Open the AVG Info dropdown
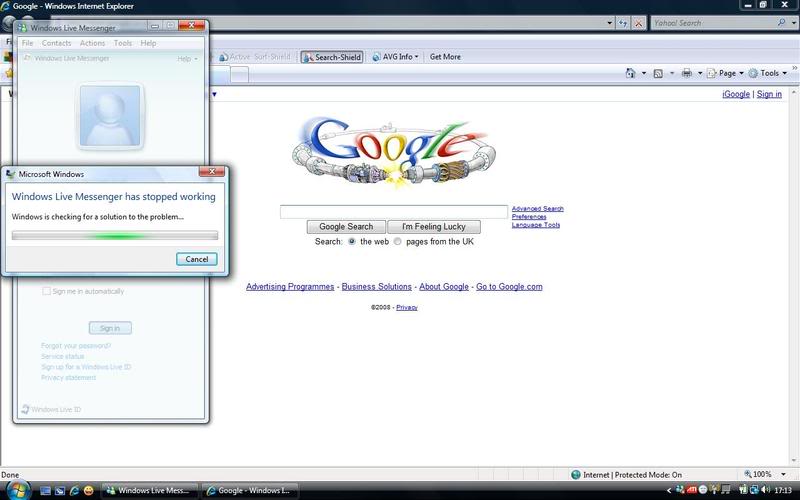 pyautogui.click(x=396, y=57)
